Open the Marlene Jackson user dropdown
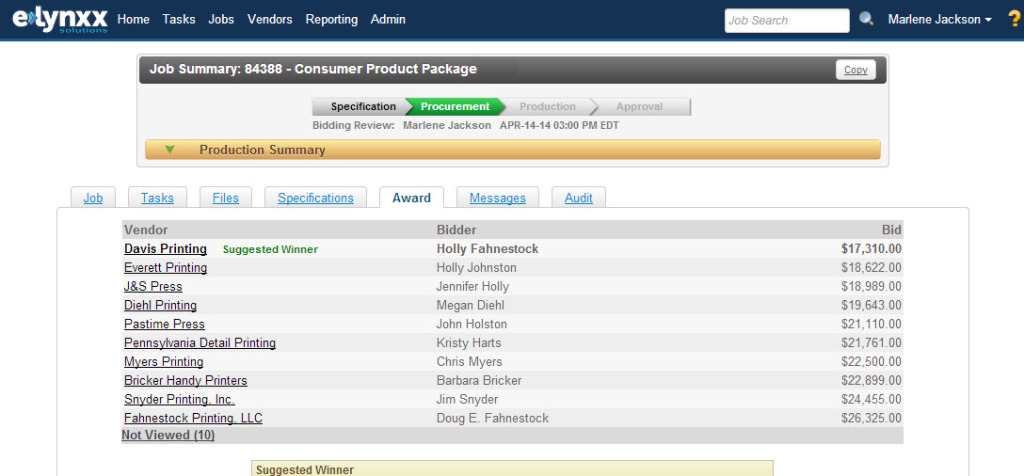Viewport: 1024px width, 476px height. [x=940, y=20]
